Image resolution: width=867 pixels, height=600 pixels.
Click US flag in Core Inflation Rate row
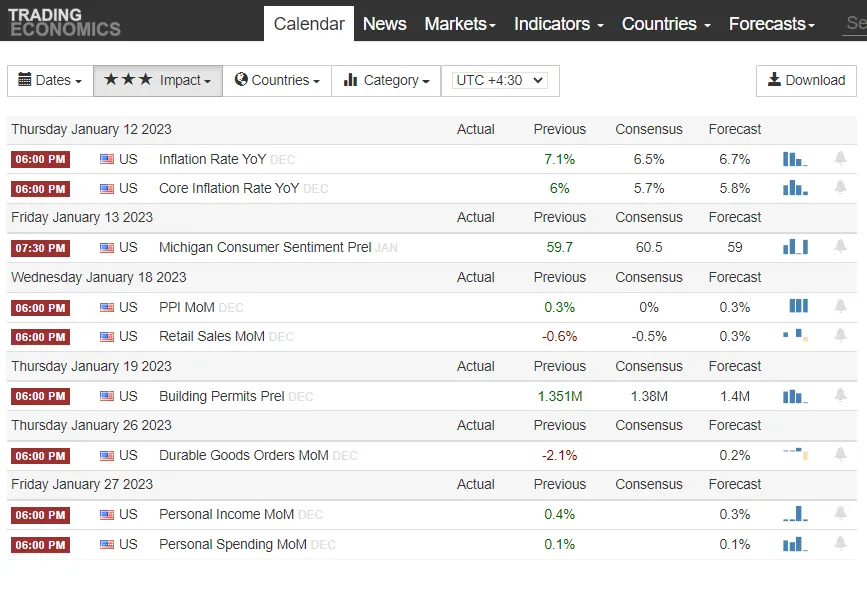pyautogui.click(x=107, y=189)
